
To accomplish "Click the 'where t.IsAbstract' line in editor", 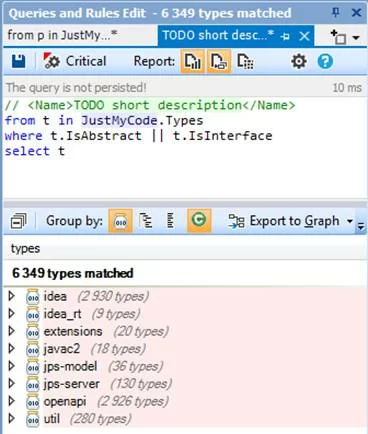I will [x=138, y=136].
